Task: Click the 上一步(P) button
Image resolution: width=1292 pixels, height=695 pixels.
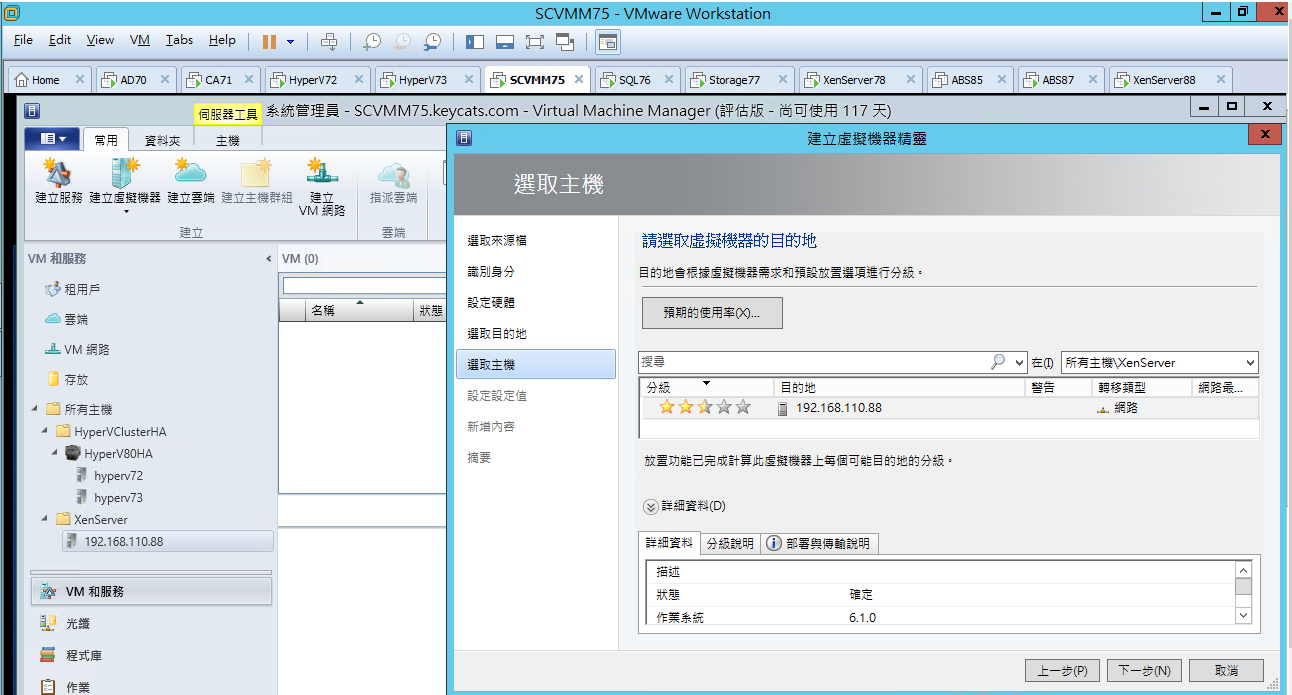Action: [1063, 670]
